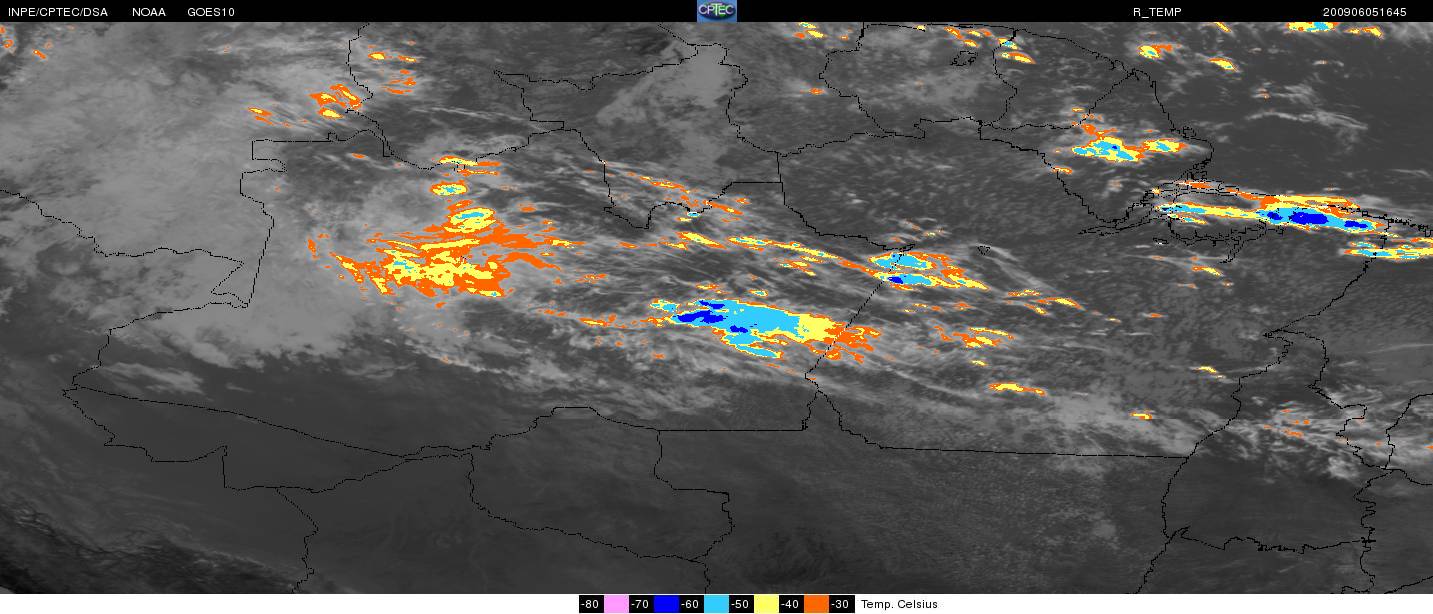The image size is (1433, 614).
Task: Click the 'R_TEMP' product label
Action: click(1156, 12)
